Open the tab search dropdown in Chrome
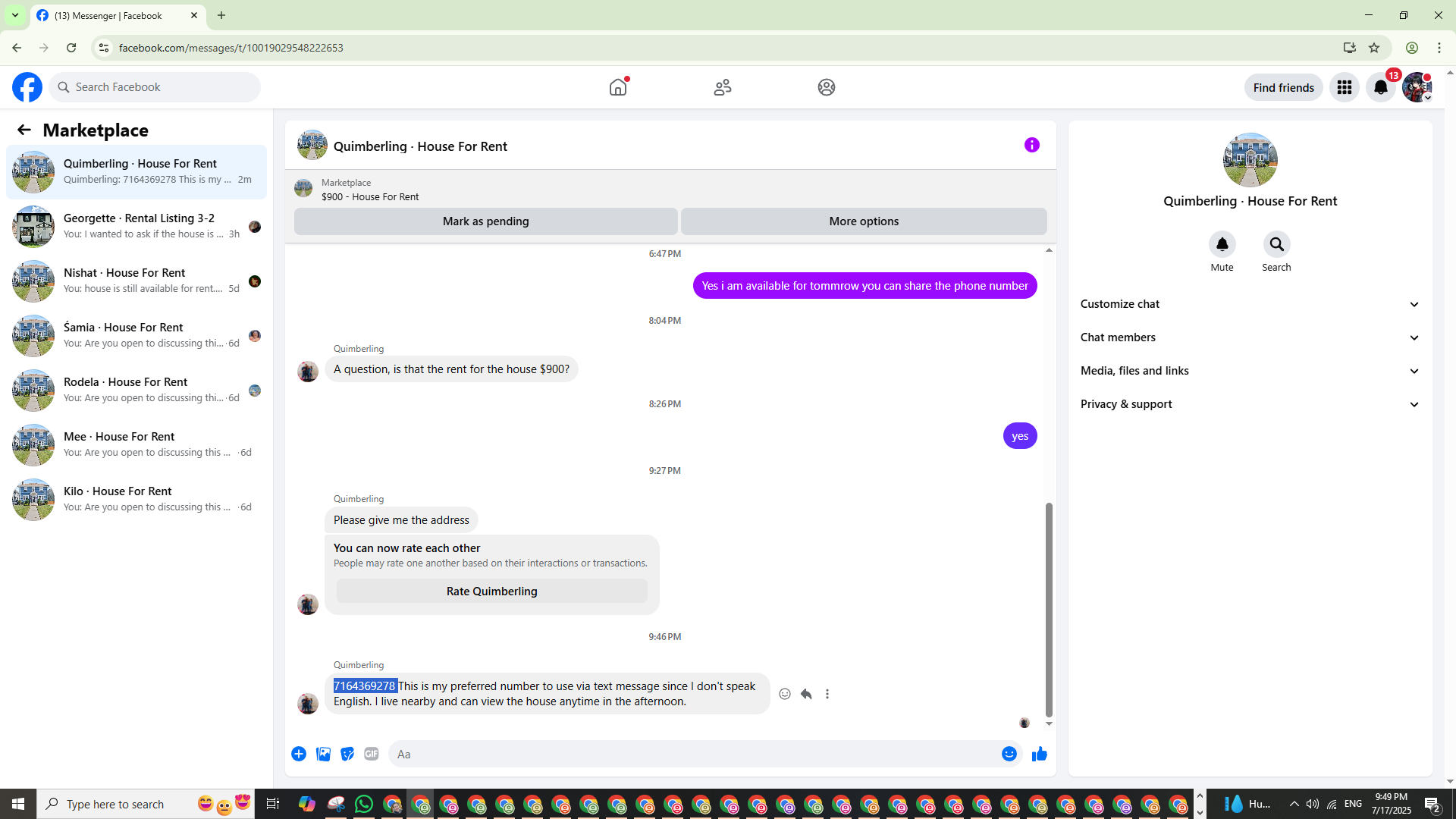 tap(15, 15)
